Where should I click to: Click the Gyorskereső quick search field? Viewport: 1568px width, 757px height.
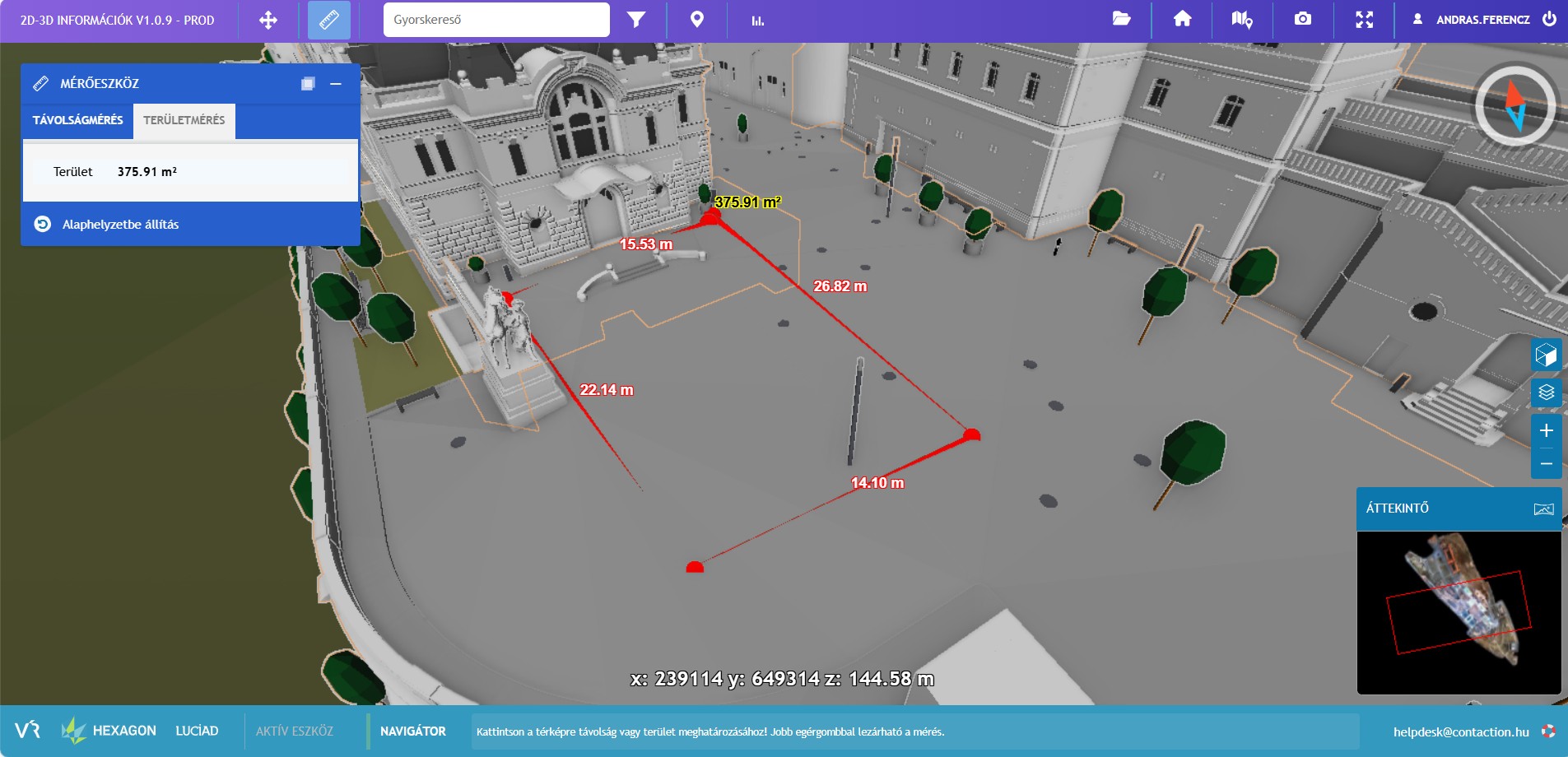point(496,20)
